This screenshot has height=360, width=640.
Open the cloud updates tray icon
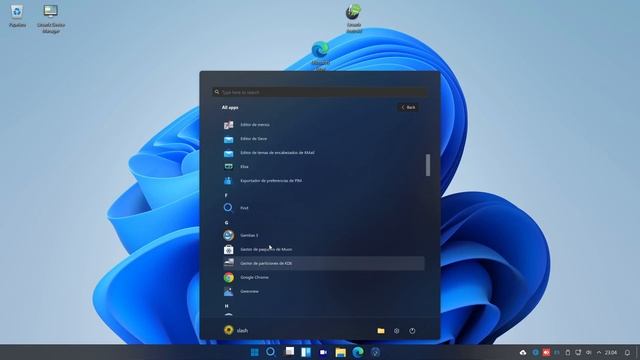click(523, 352)
